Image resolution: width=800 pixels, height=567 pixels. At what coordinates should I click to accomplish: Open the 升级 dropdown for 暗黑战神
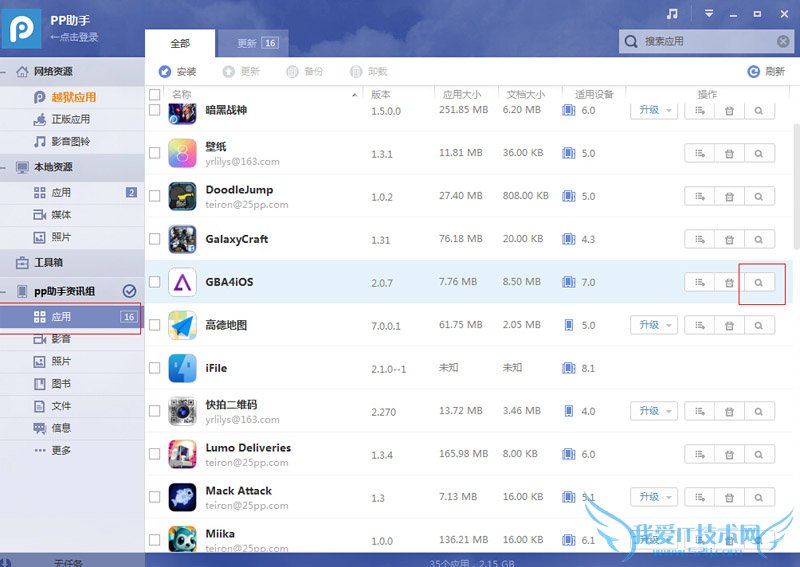654,110
